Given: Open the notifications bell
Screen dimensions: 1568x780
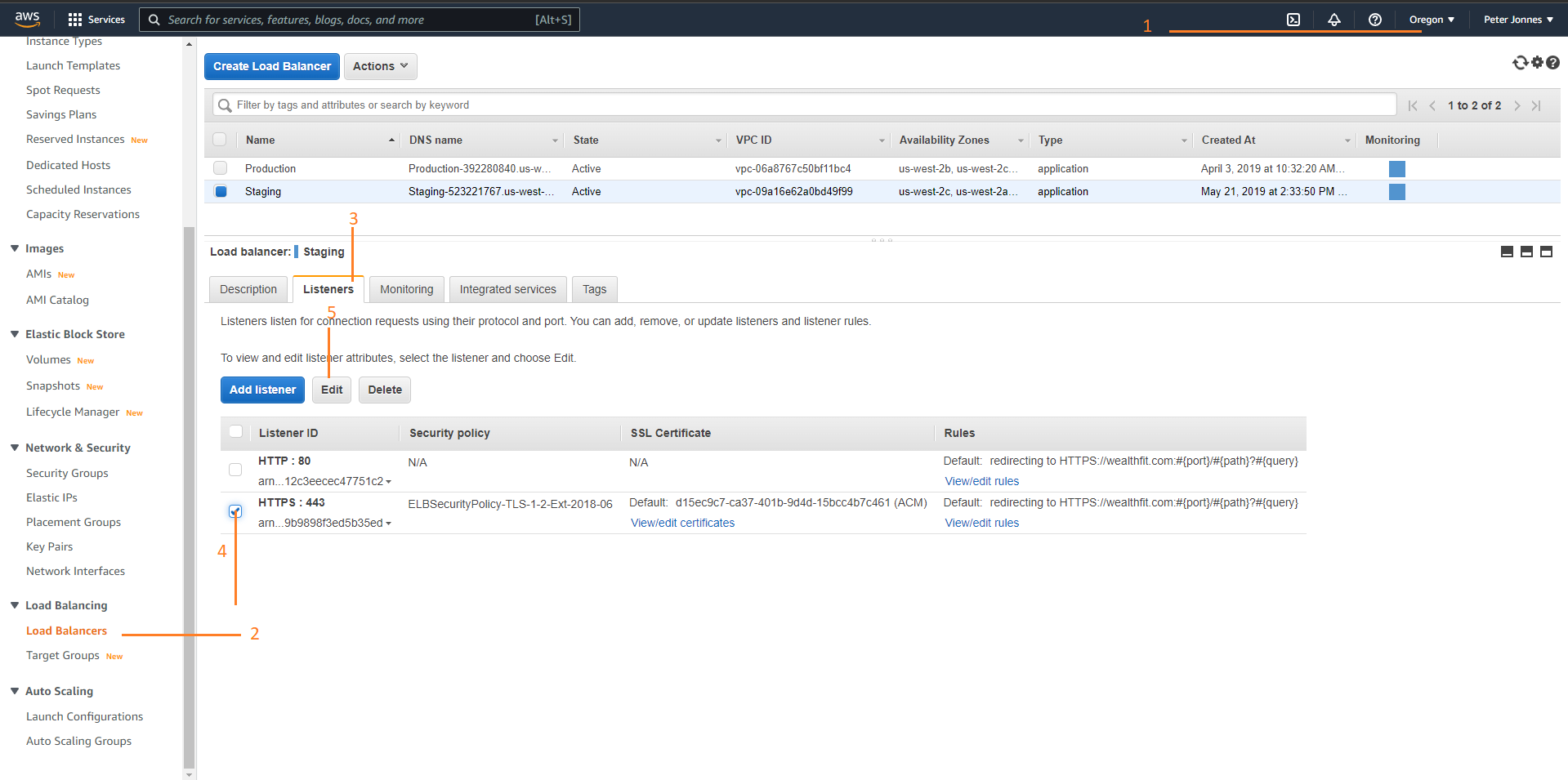Looking at the screenshot, I should coord(1334,20).
